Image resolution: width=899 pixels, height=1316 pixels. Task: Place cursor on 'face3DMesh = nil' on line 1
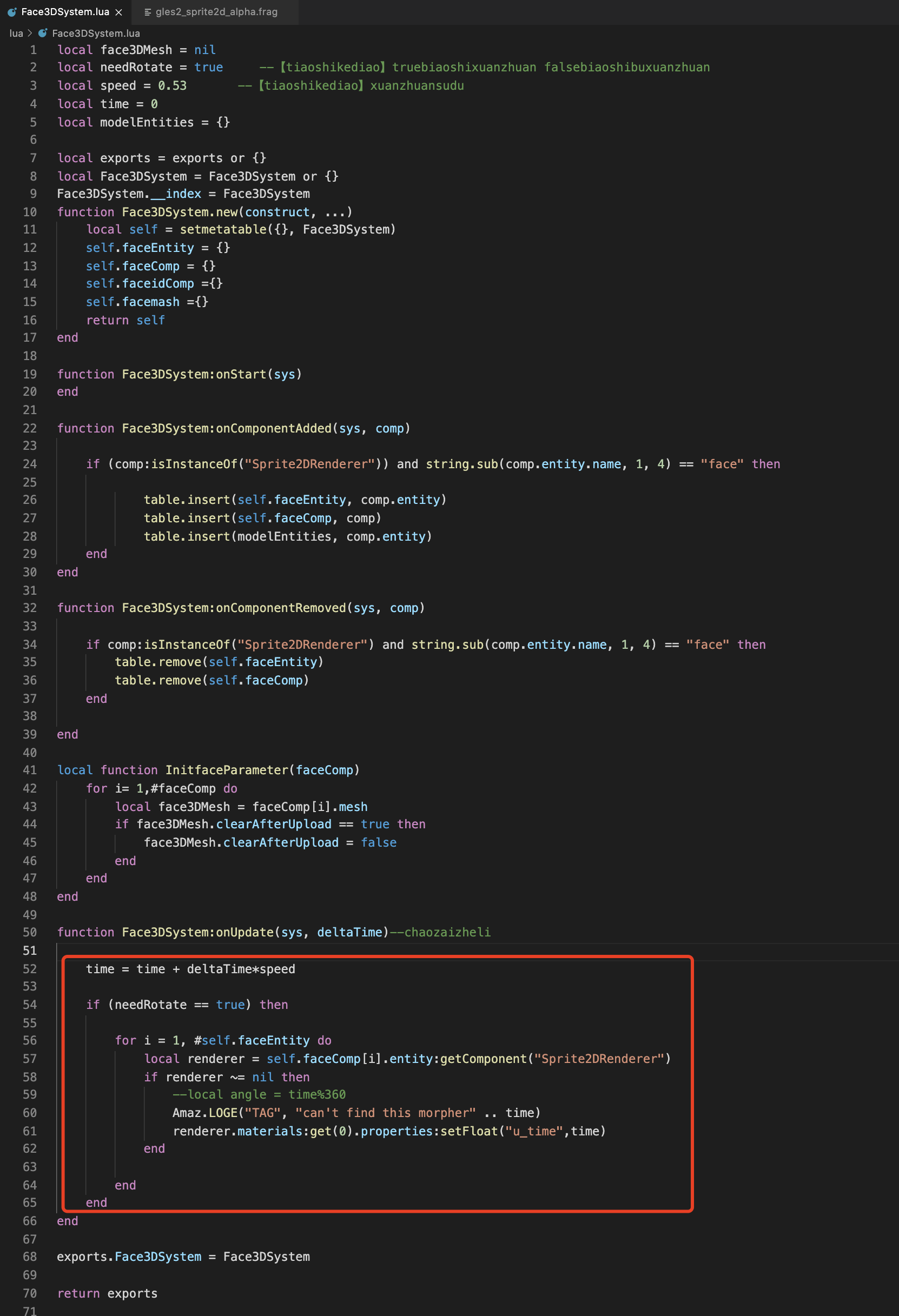coord(158,50)
